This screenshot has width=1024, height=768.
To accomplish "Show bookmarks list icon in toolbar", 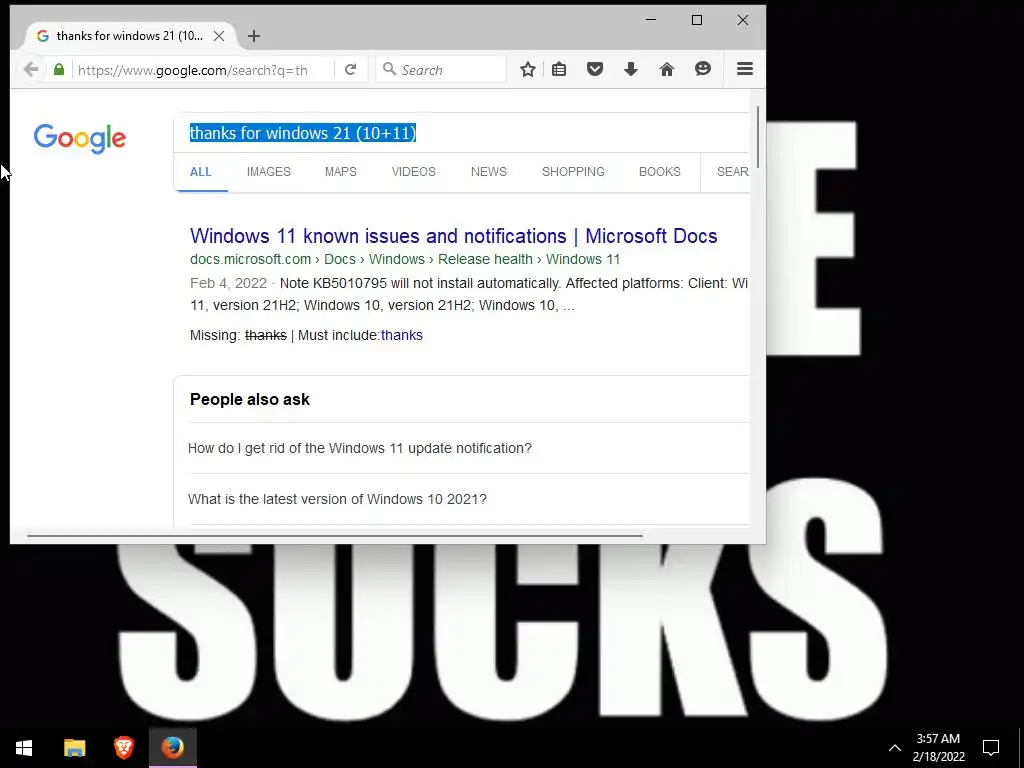I will point(559,69).
